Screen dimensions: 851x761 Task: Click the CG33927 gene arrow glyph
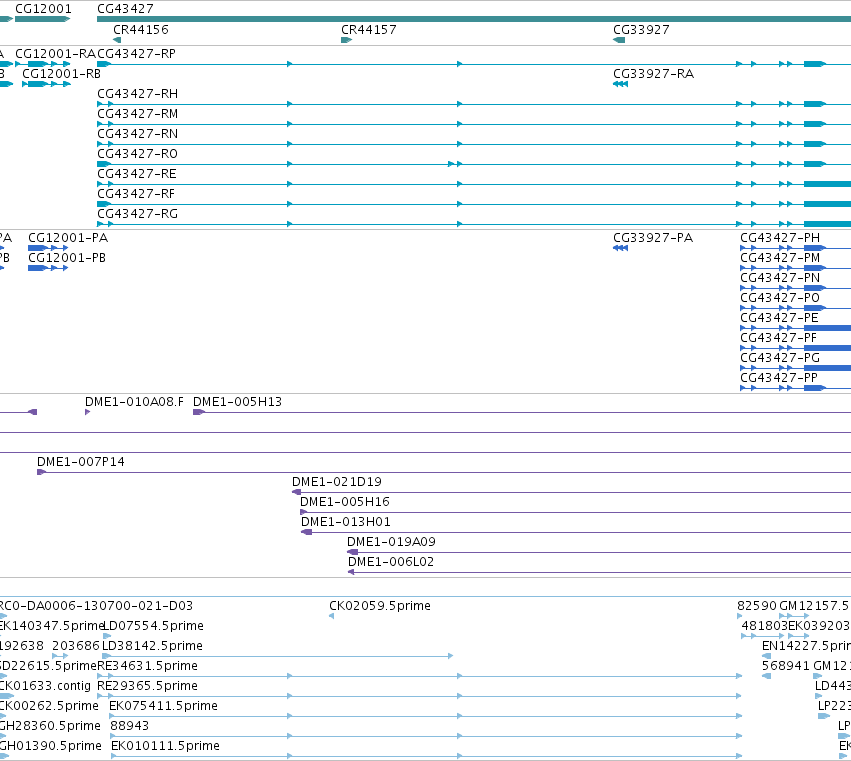click(x=619, y=40)
